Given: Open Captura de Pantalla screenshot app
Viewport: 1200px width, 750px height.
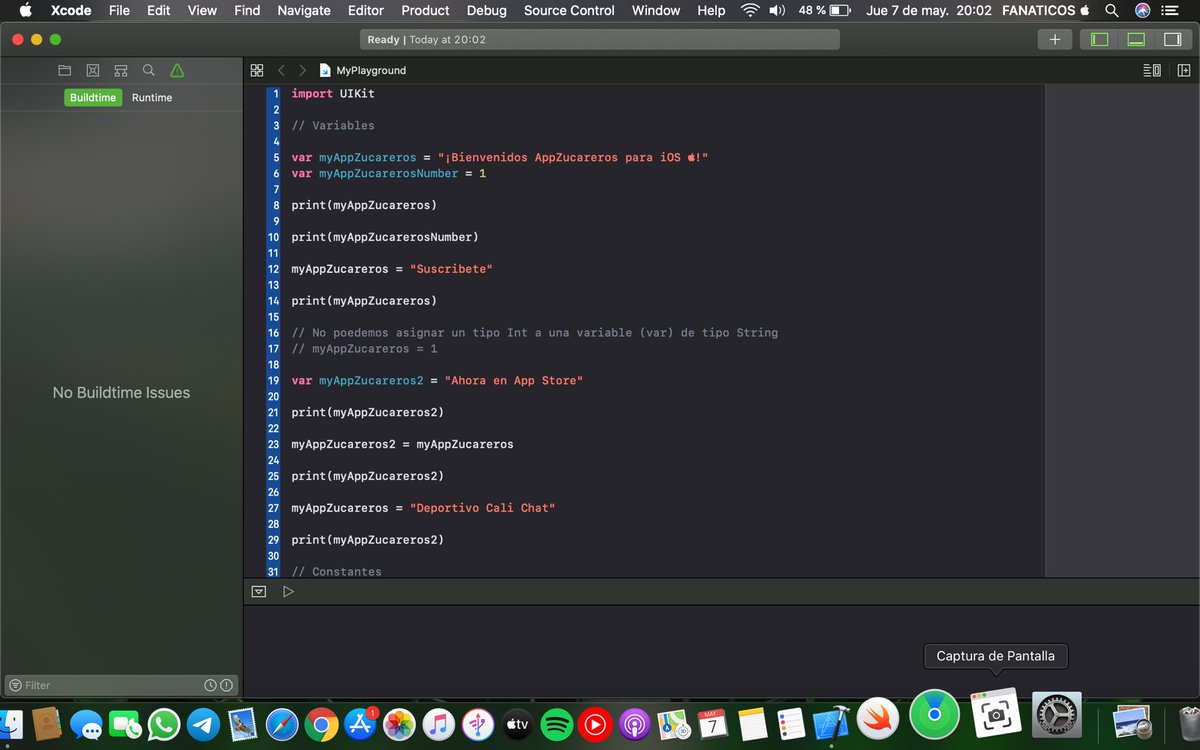Looking at the screenshot, I should pos(995,715).
